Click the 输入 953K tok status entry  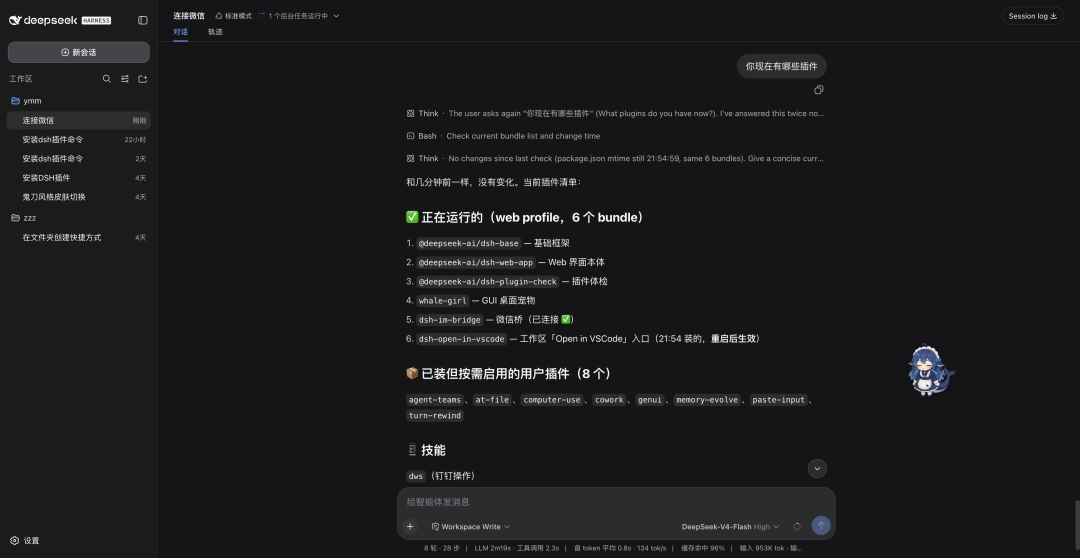(x=771, y=548)
